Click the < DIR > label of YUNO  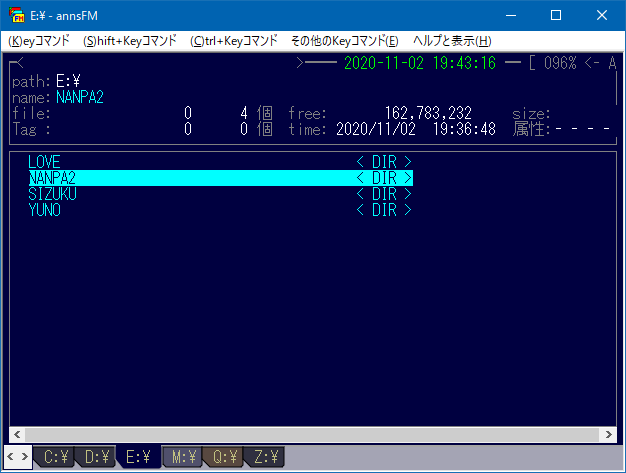tap(384, 210)
